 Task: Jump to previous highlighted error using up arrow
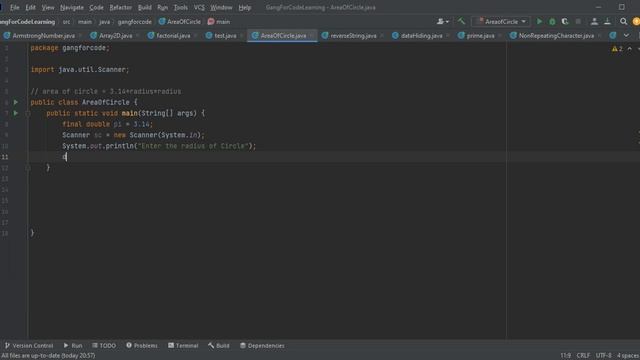[630, 49]
